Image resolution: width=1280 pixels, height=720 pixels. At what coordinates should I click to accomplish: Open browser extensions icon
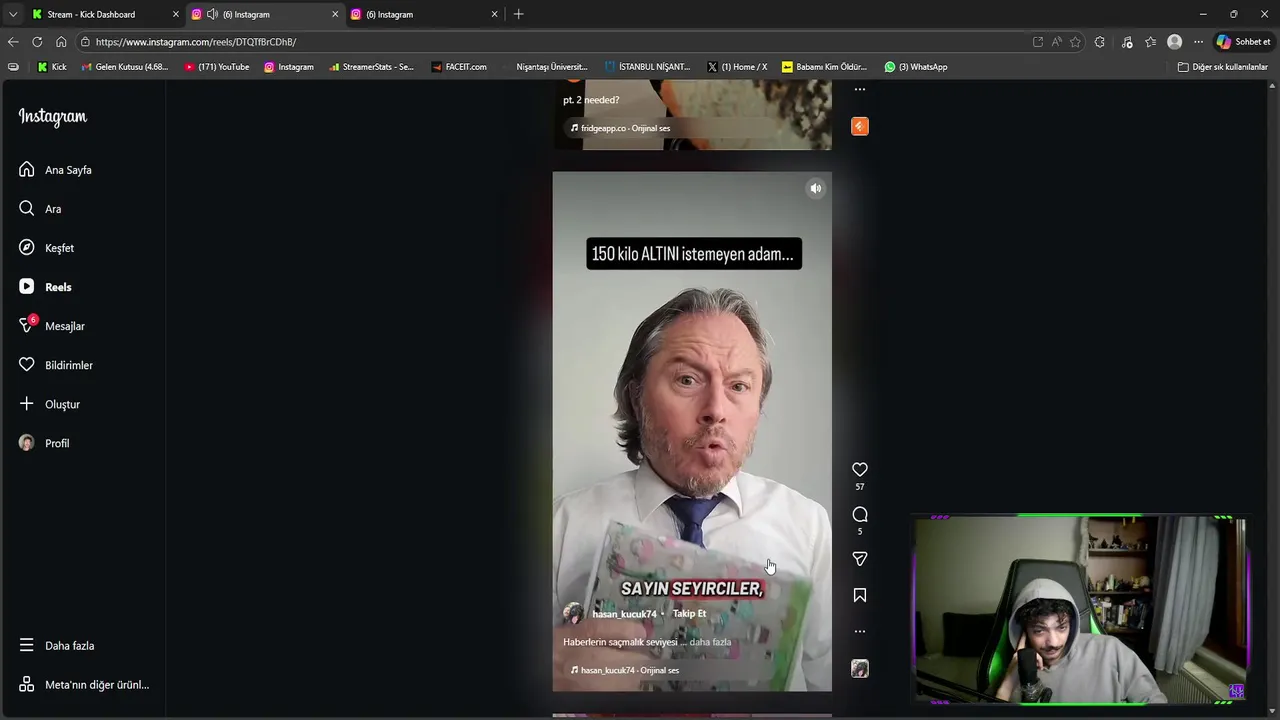click(x=1100, y=42)
